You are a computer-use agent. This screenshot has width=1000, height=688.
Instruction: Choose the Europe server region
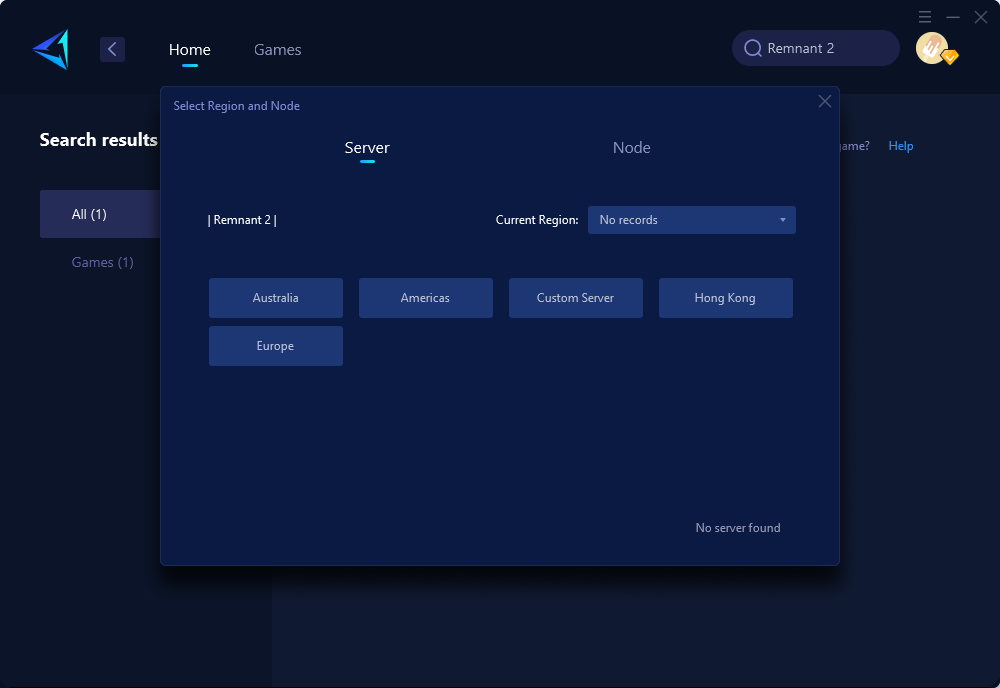pyautogui.click(x=276, y=346)
